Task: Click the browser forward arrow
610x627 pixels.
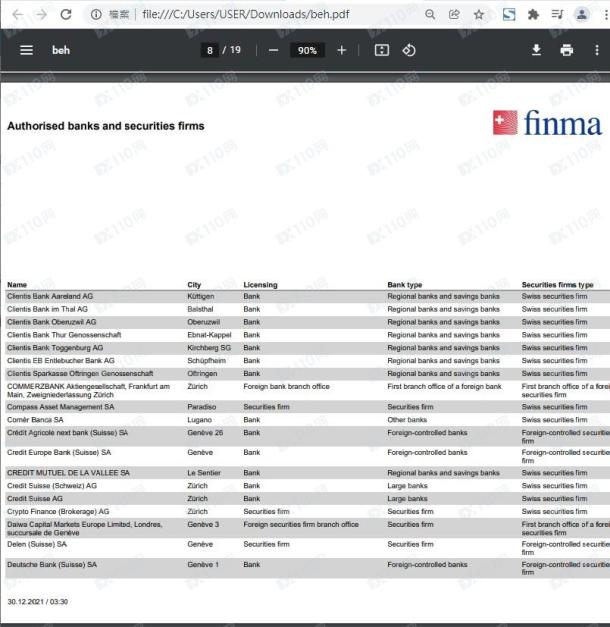Action: tap(41, 15)
